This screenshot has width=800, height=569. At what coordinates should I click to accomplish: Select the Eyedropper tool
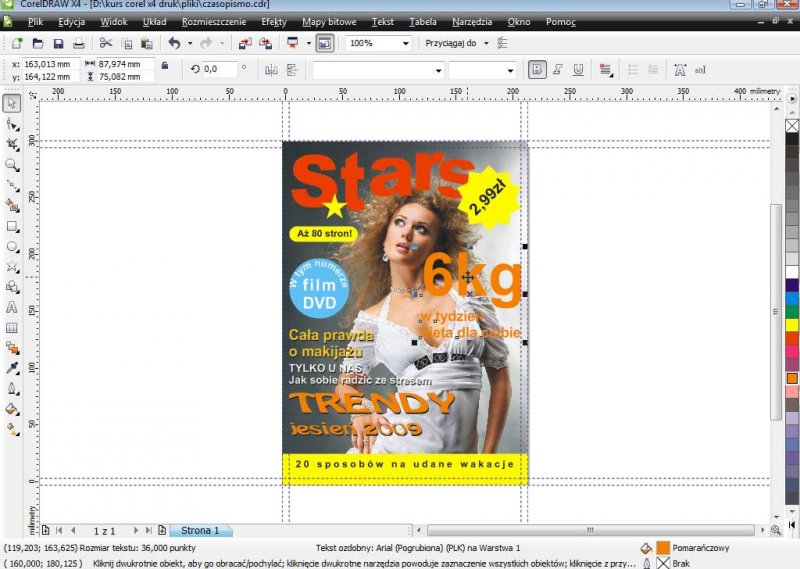pyautogui.click(x=12, y=368)
